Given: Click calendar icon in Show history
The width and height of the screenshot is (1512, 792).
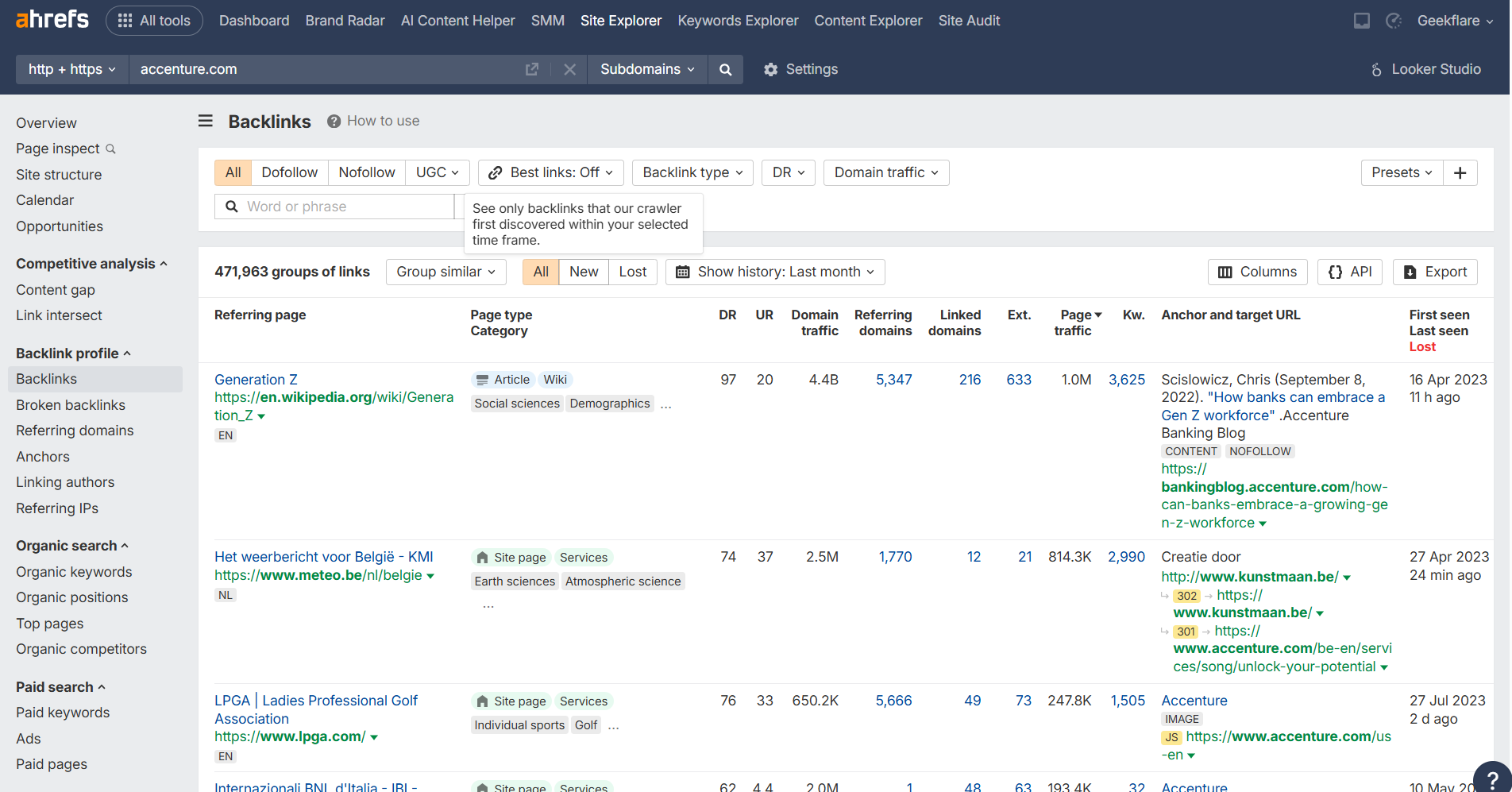Looking at the screenshot, I should pos(682,272).
